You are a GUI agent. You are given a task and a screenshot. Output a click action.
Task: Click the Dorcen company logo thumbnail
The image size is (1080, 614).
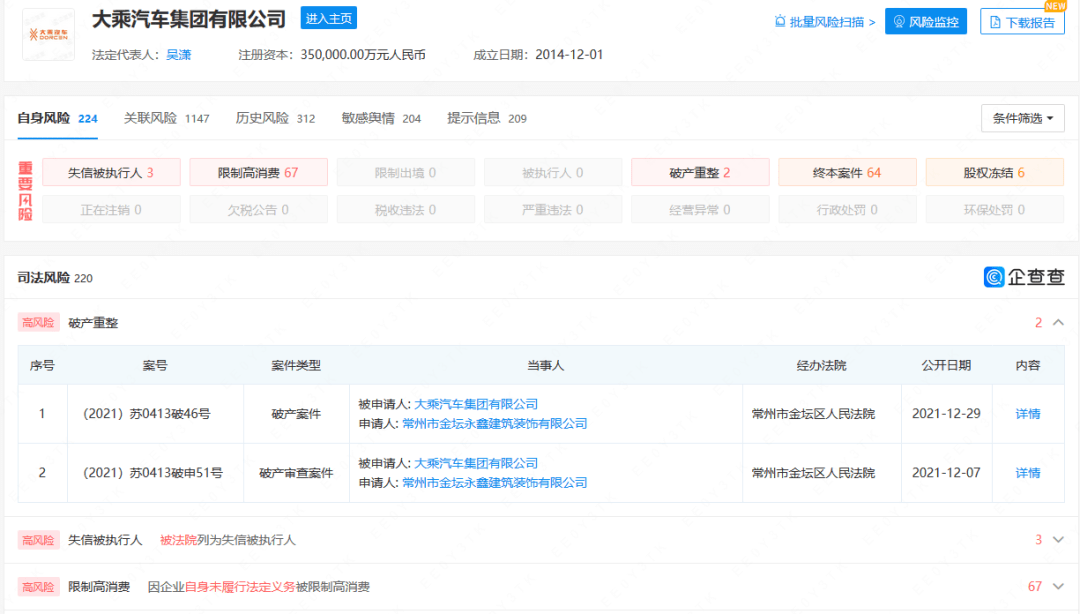pos(48,34)
